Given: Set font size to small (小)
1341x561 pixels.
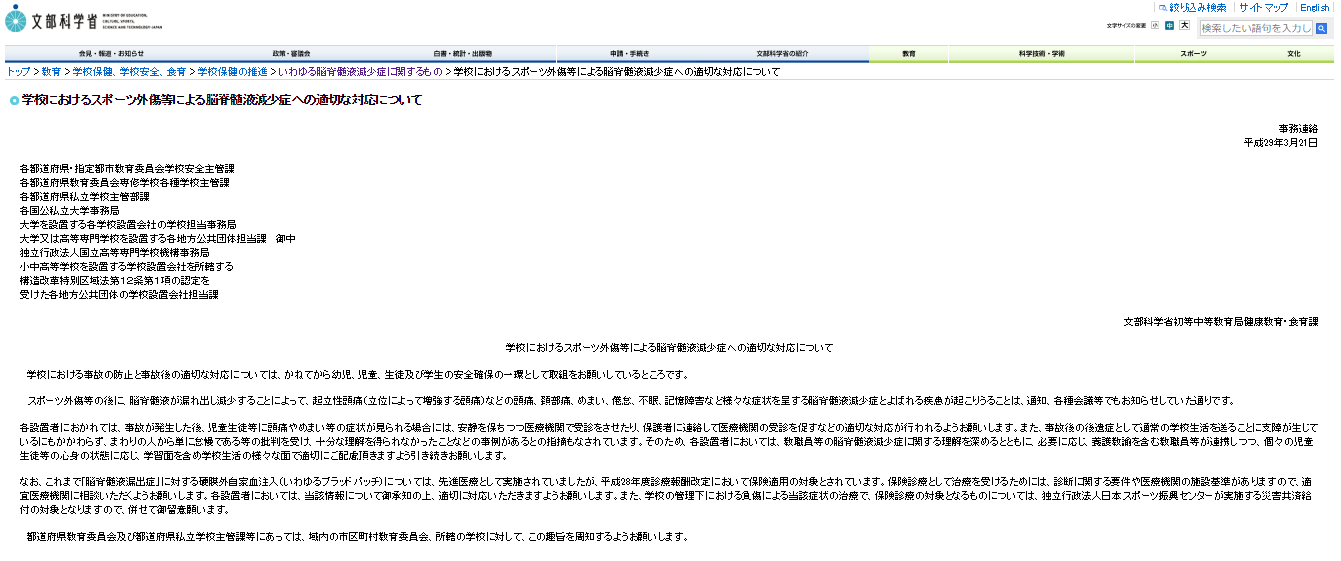Looking at the screenshot, I should click(1155, 26).
